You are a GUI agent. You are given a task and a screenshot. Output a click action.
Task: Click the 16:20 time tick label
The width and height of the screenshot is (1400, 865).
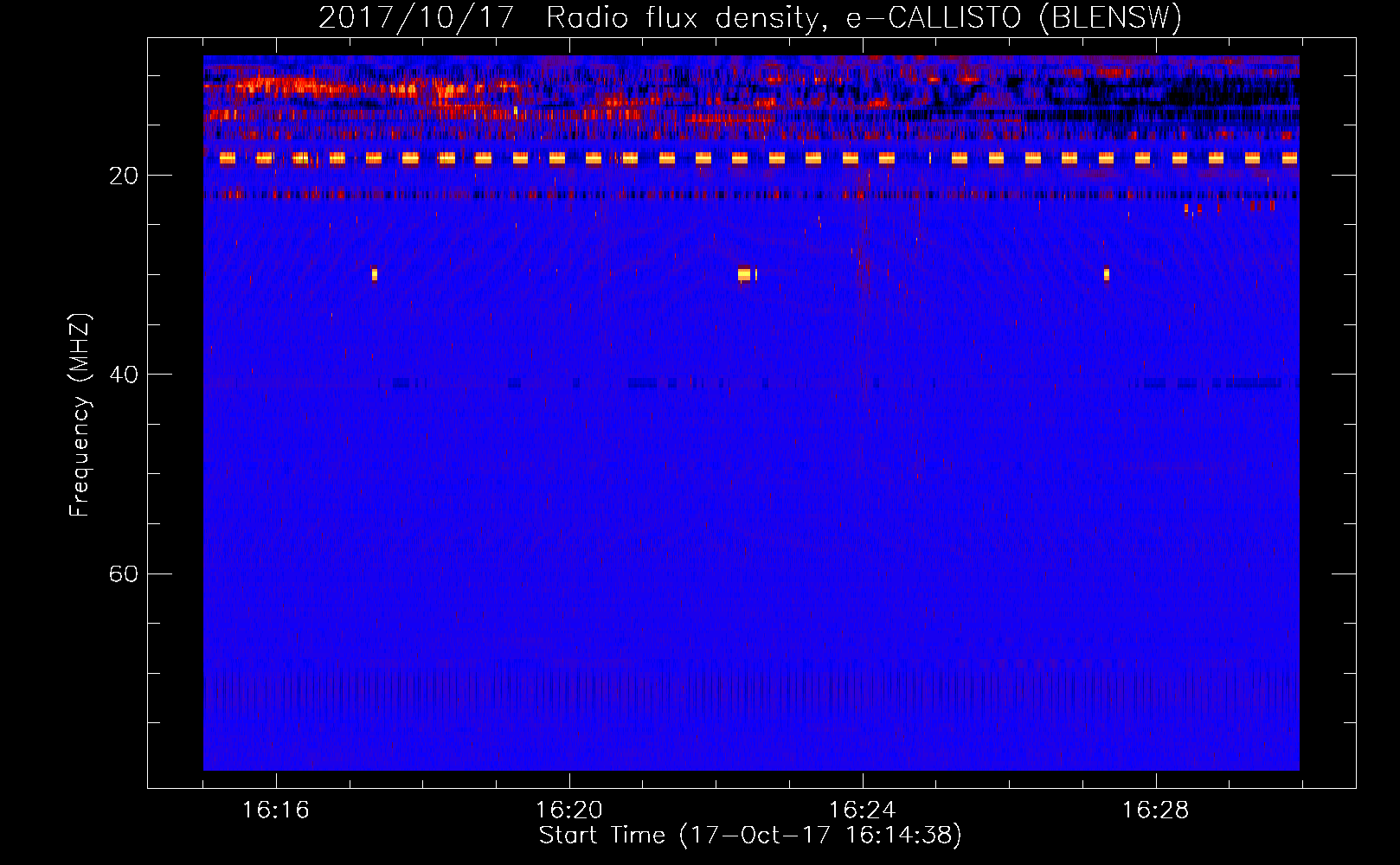[x=569, y=811]
